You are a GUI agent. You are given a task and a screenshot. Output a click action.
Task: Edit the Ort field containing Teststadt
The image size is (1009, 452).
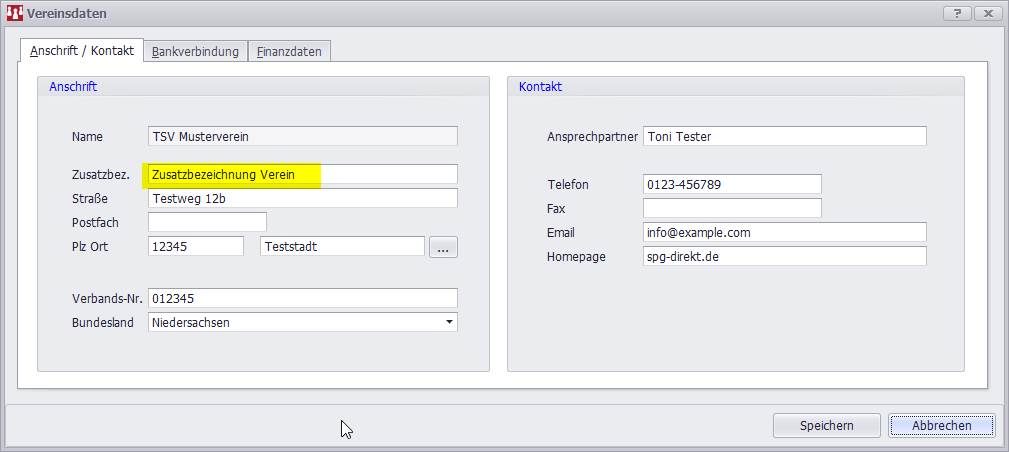click(x=342, y=246)
